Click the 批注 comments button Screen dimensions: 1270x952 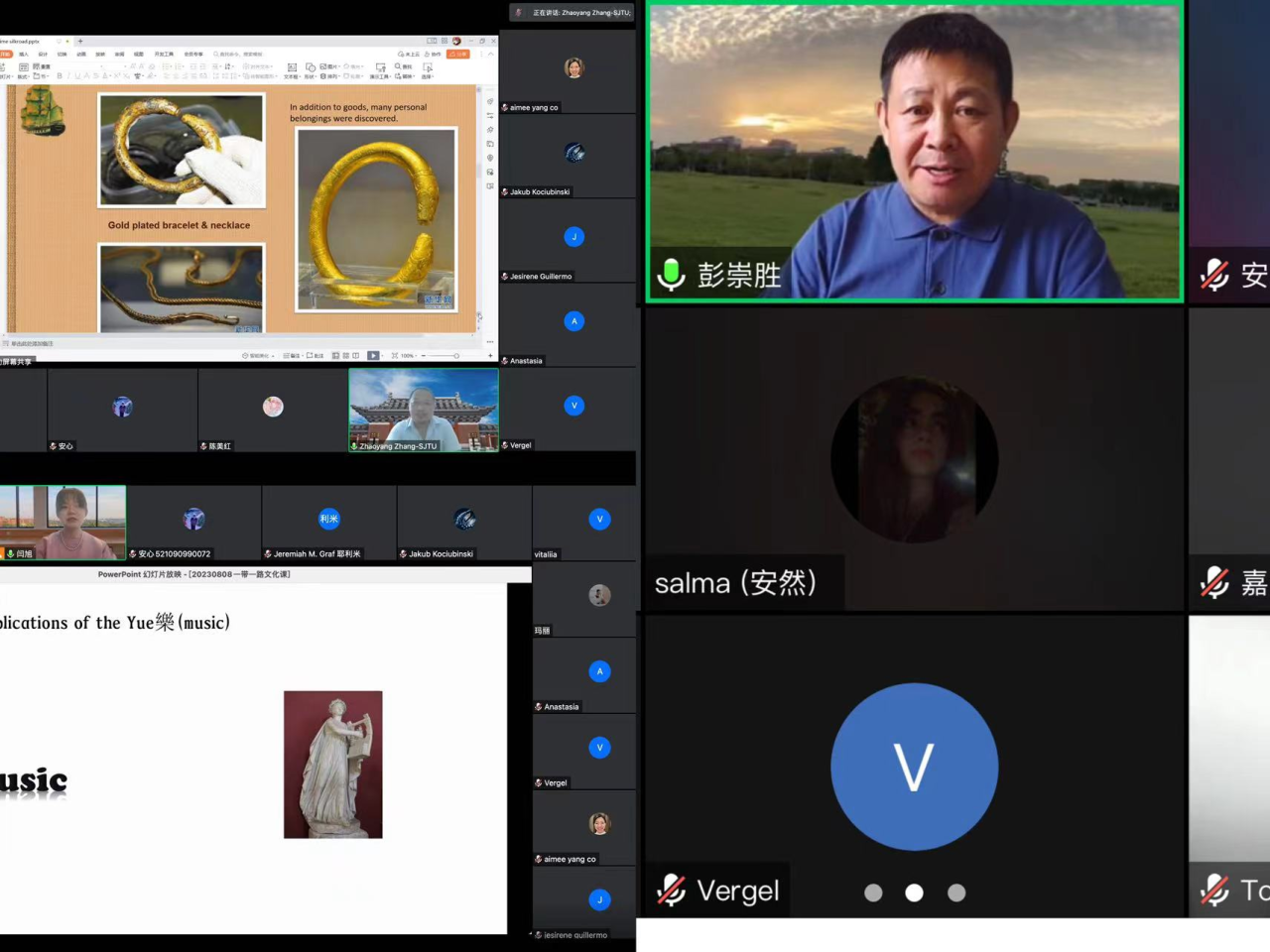tap(315, 355)
